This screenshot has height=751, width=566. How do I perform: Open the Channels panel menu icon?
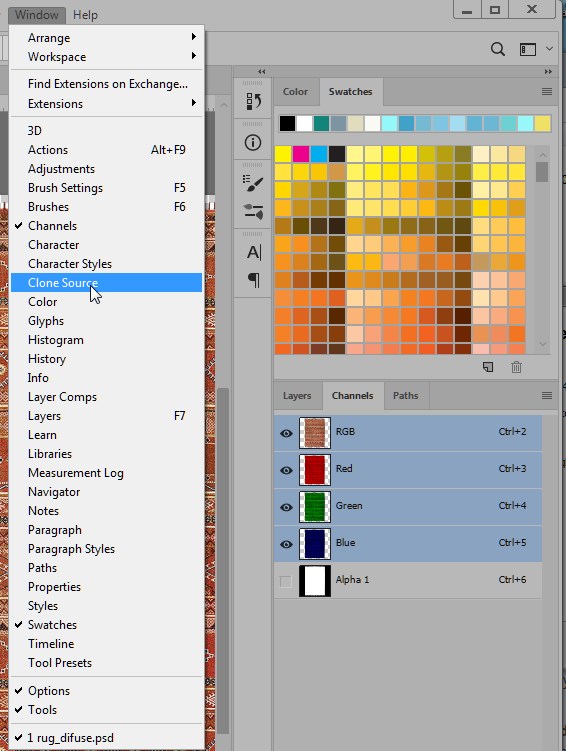pyautogui.click(x=546, y=396)
